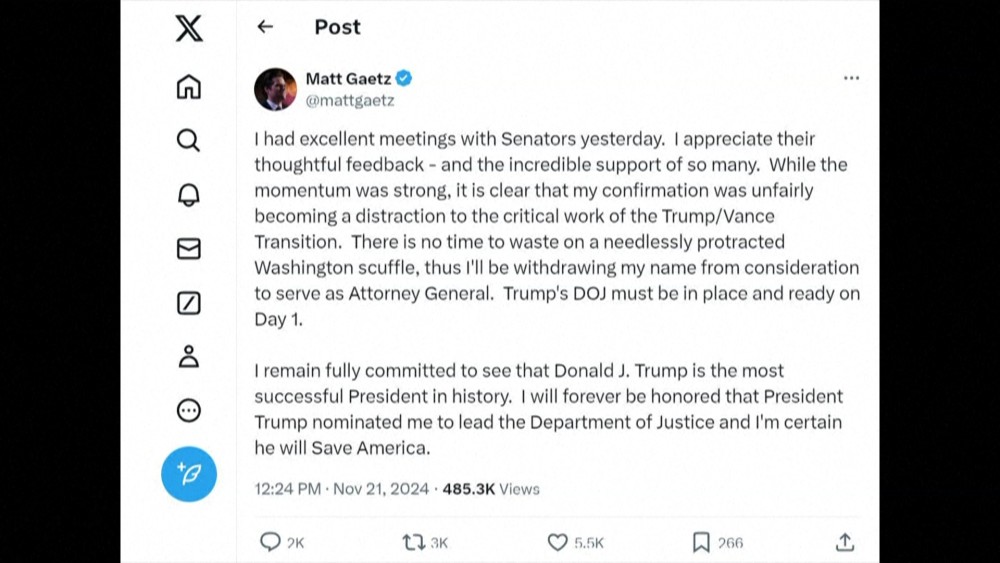Viewport: 1000px width, 563px height.
Task: Open the Matt Gaetz display name link
Action: click(348, 78)
